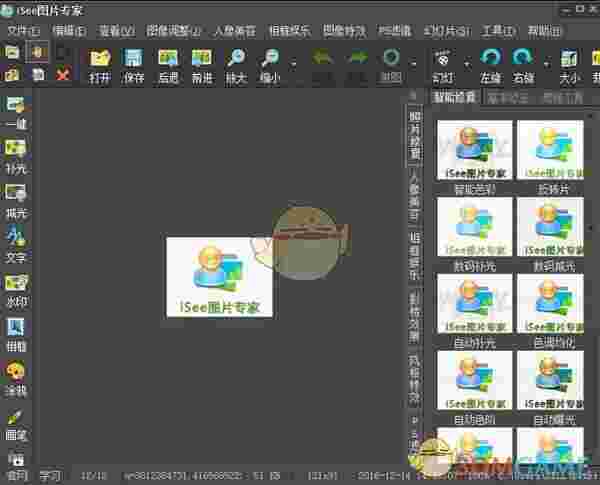The image size is (600, 485).
Task: Open the 查看 menu
Action: tap(116, 31)
